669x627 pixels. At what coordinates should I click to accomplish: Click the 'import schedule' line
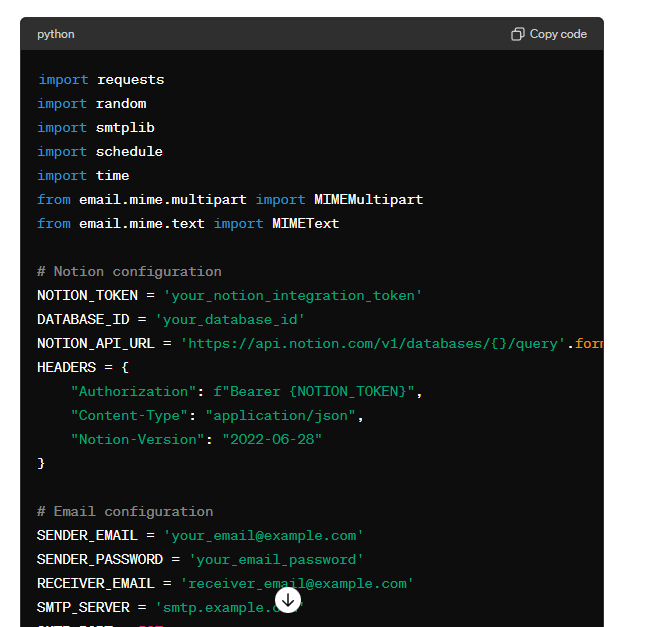(100, 151)
